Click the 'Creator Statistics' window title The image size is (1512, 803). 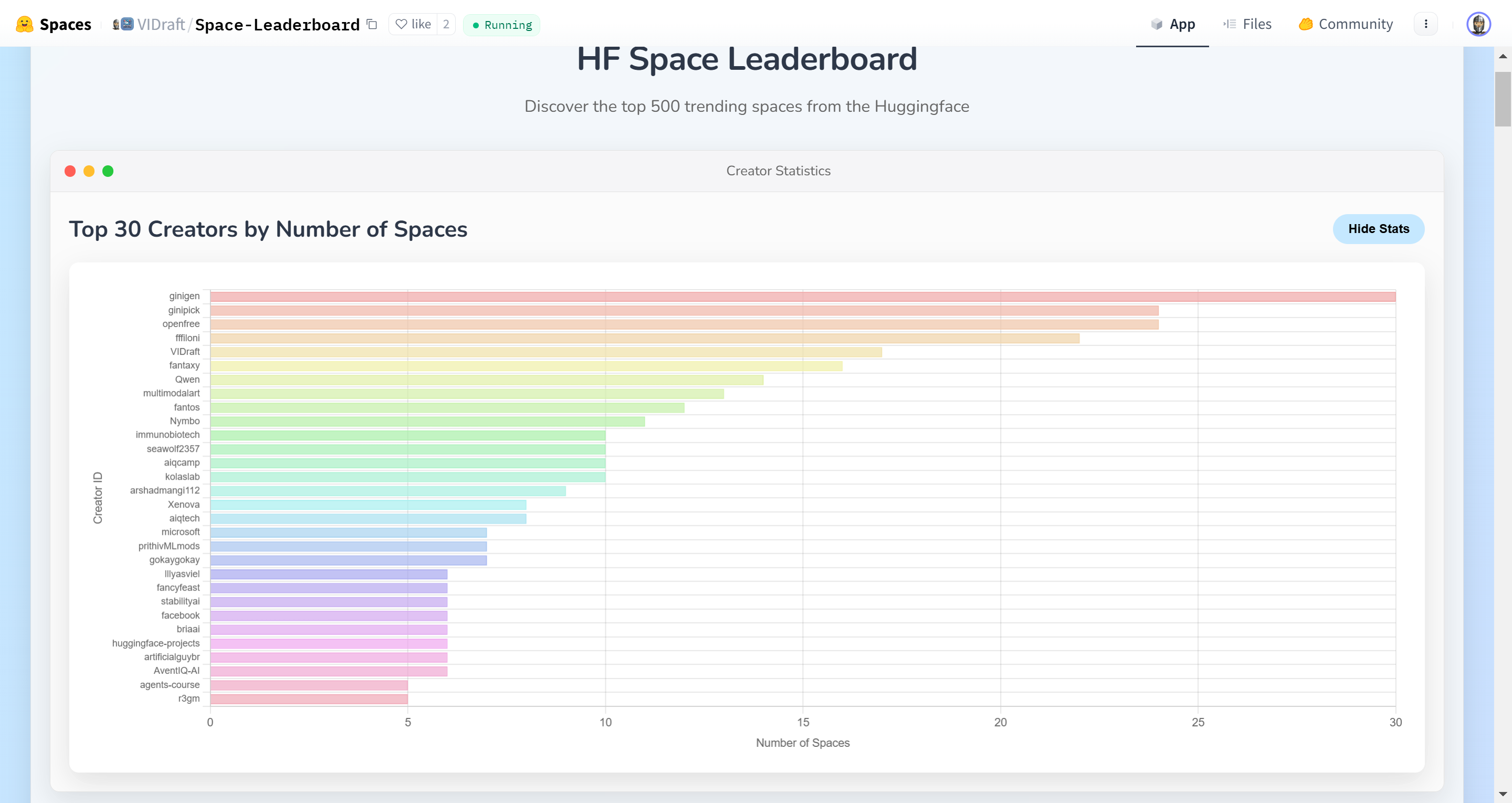[778, 171]
